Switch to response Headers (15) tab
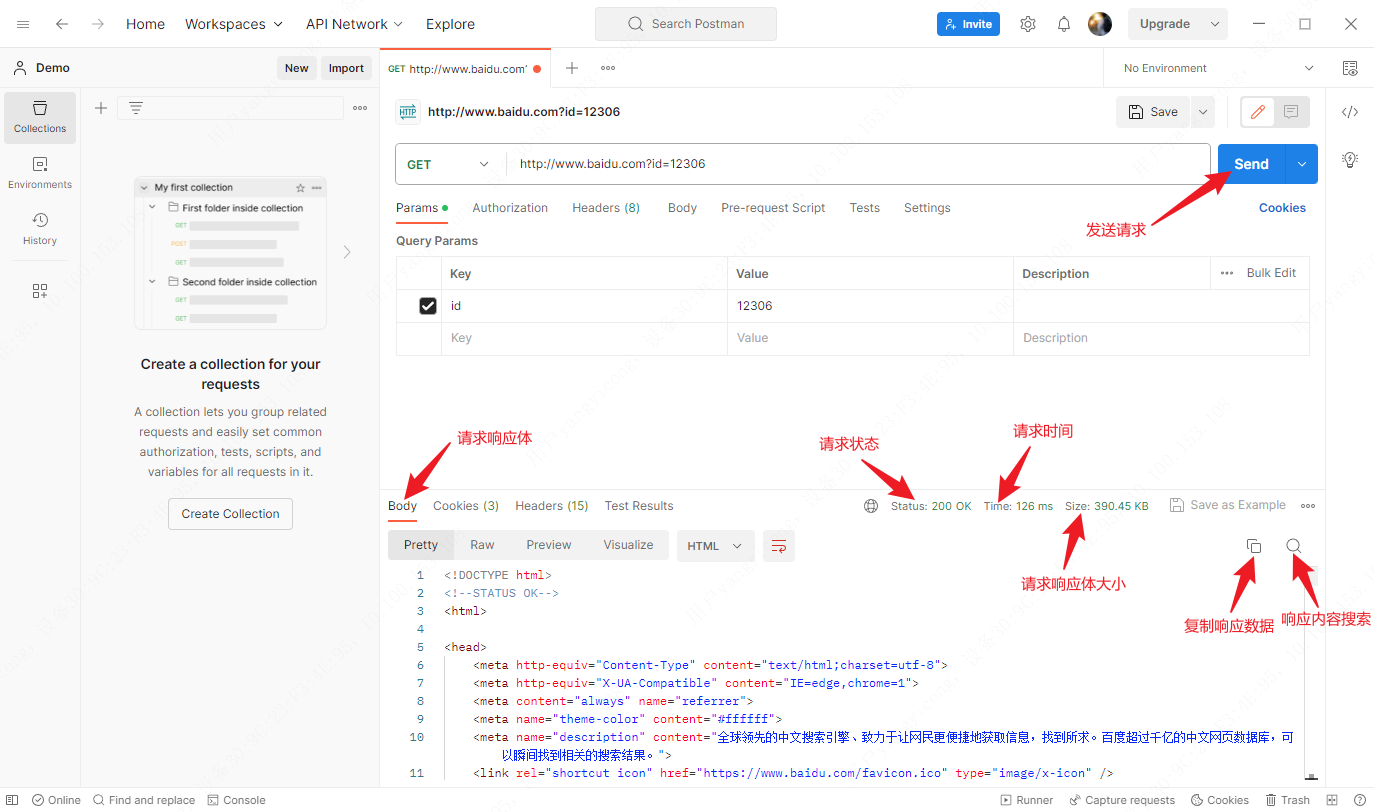 pos(552,506)
